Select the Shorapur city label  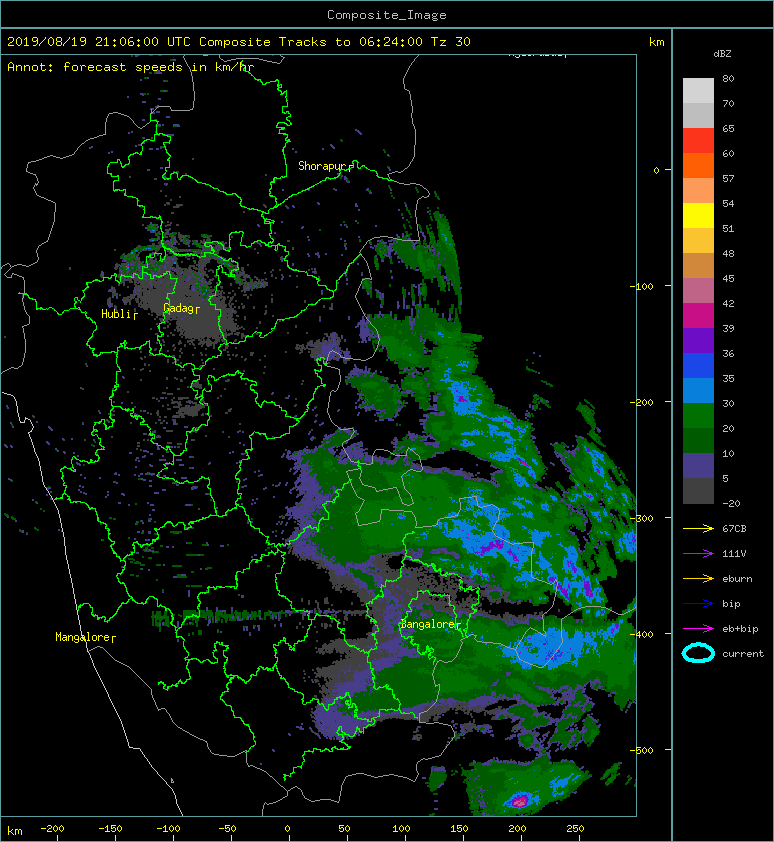[321, 166]
